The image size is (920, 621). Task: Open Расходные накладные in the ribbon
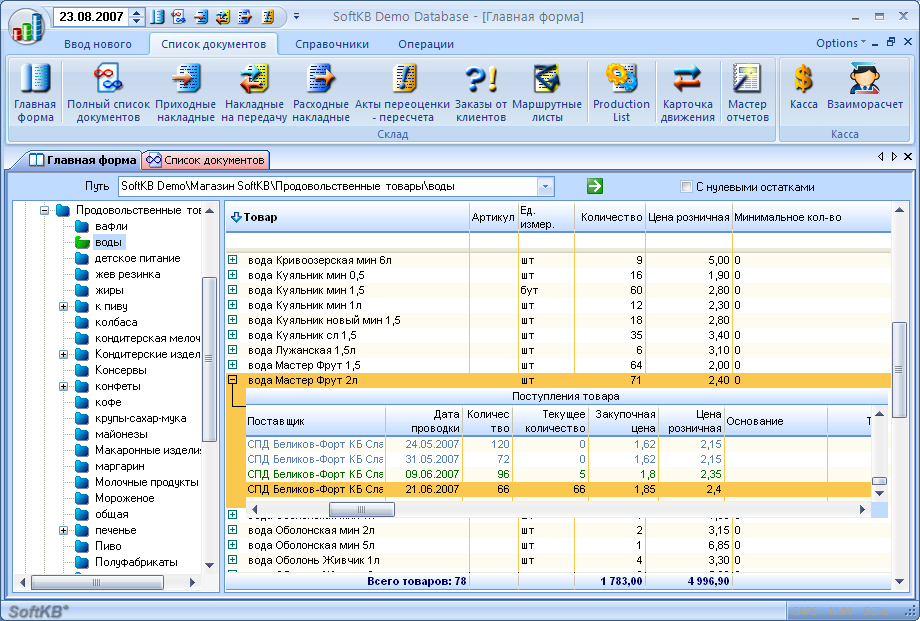(x=321, y=93)
